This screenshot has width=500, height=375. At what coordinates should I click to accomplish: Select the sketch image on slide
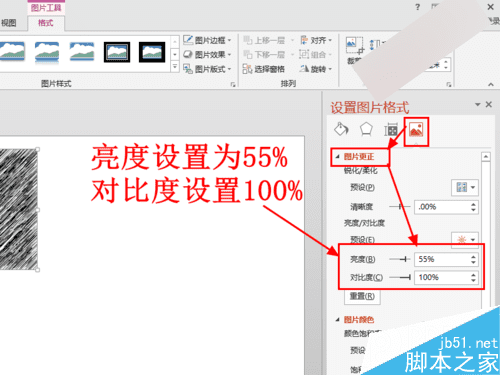pyautogui.click(x=19, y=209)
